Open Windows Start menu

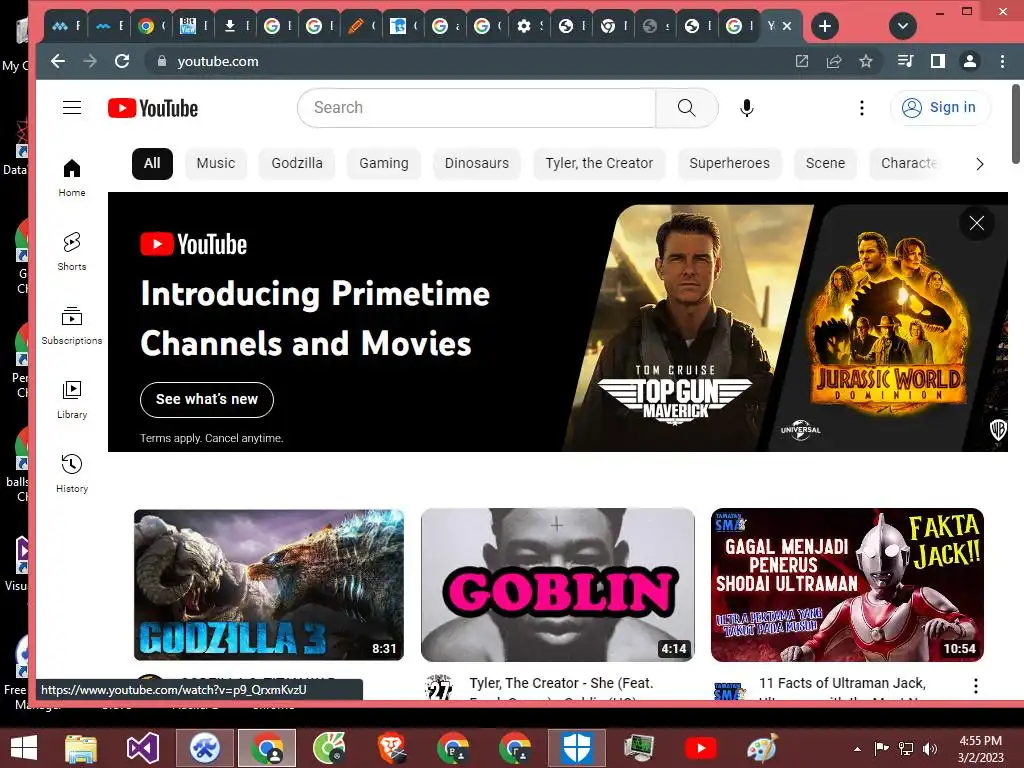(x=24, y=748)
